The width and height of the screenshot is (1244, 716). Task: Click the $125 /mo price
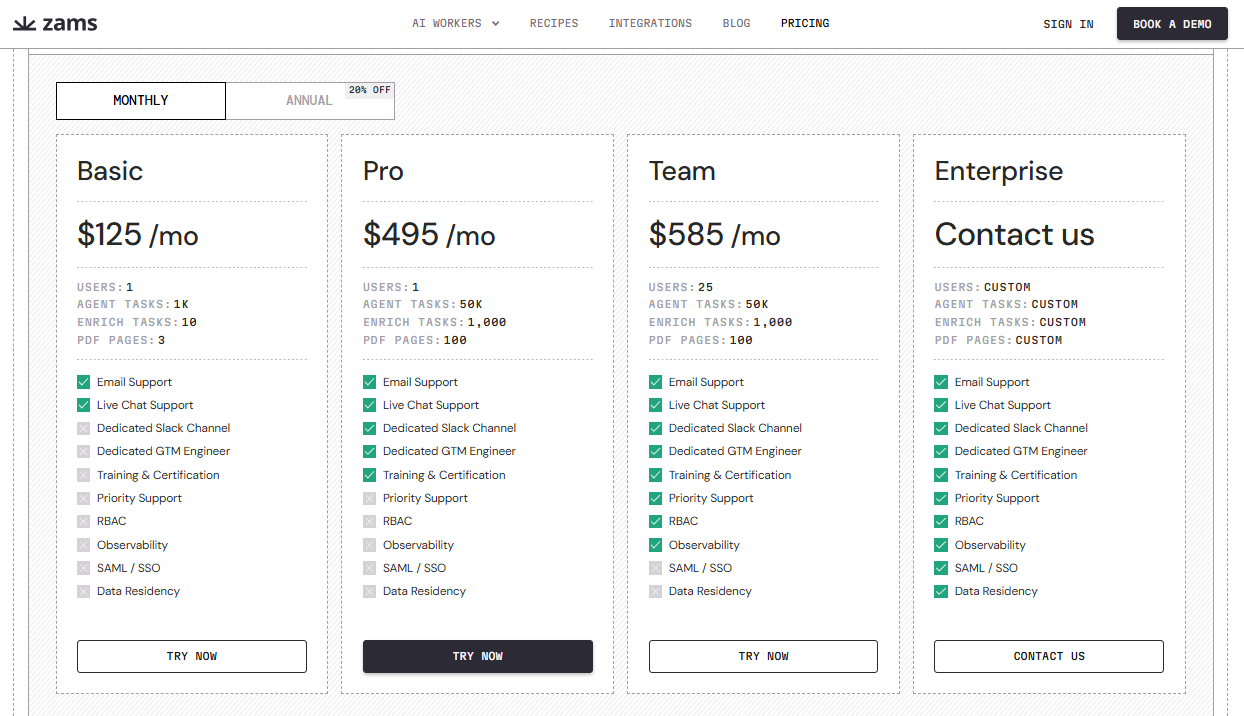point(138,234)
